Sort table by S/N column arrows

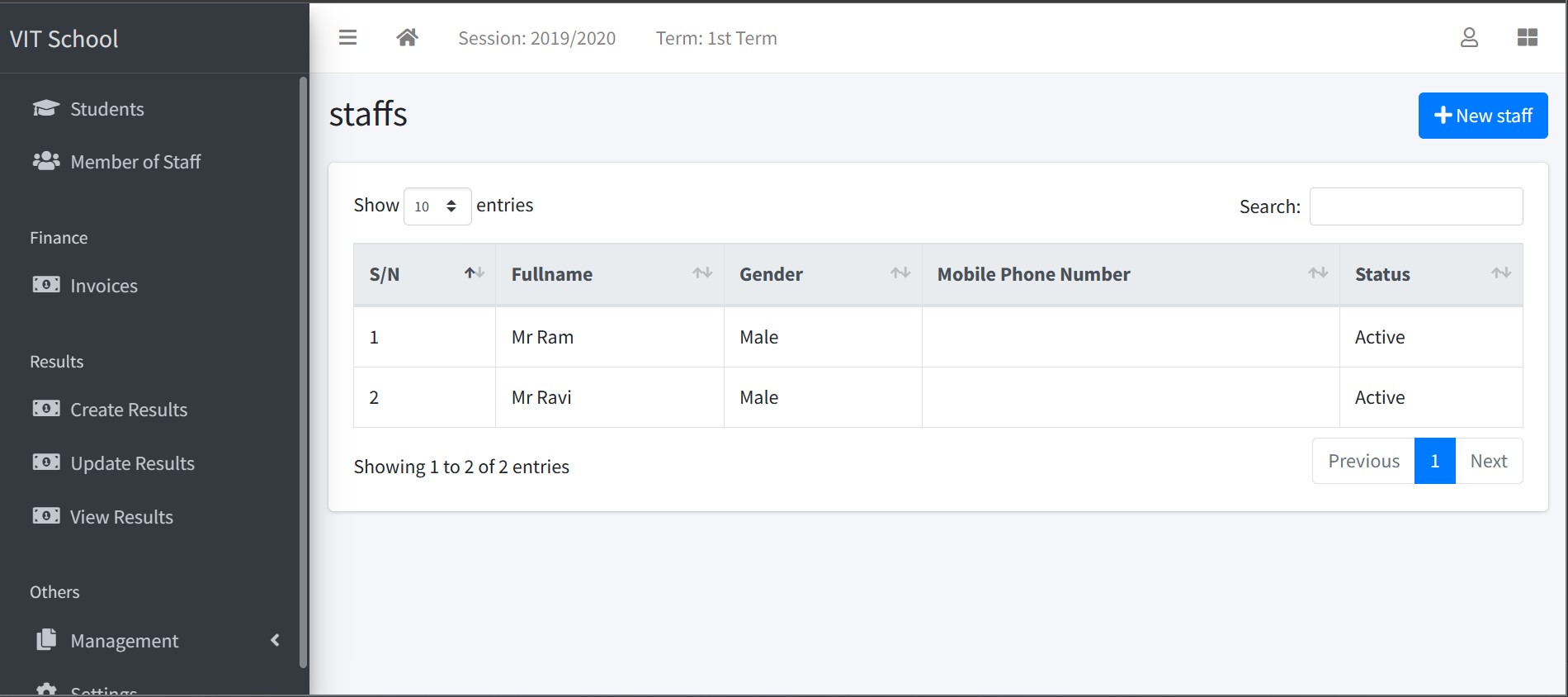coord(475,273)
